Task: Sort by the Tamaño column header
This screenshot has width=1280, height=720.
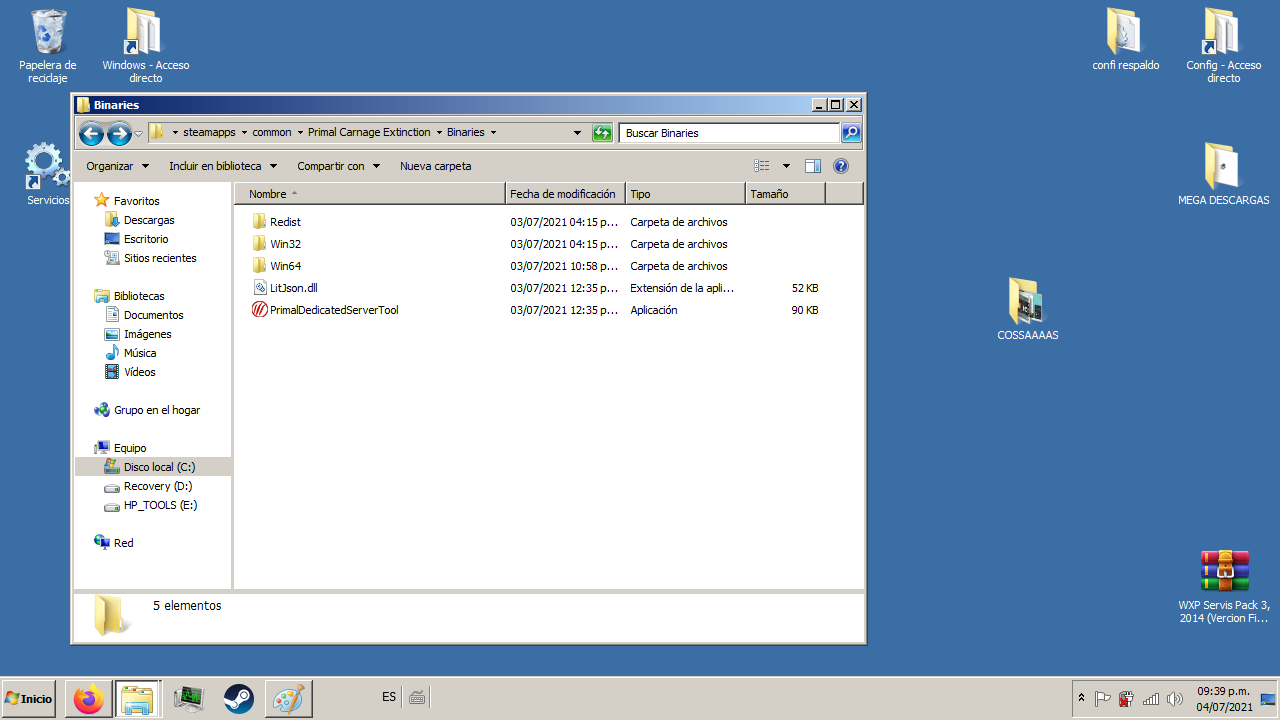Action: tap(785, 194)
